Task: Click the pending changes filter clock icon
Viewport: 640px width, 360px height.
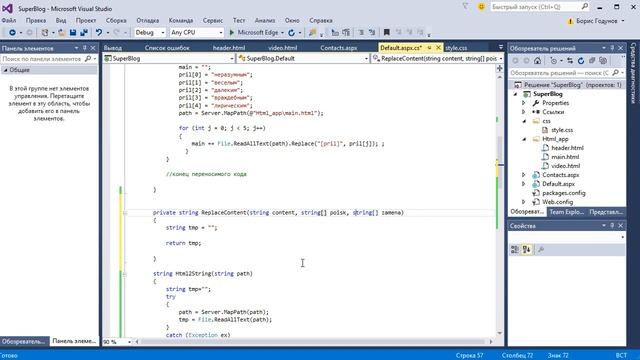Action: pyautogui.click(x=553, y=61)
